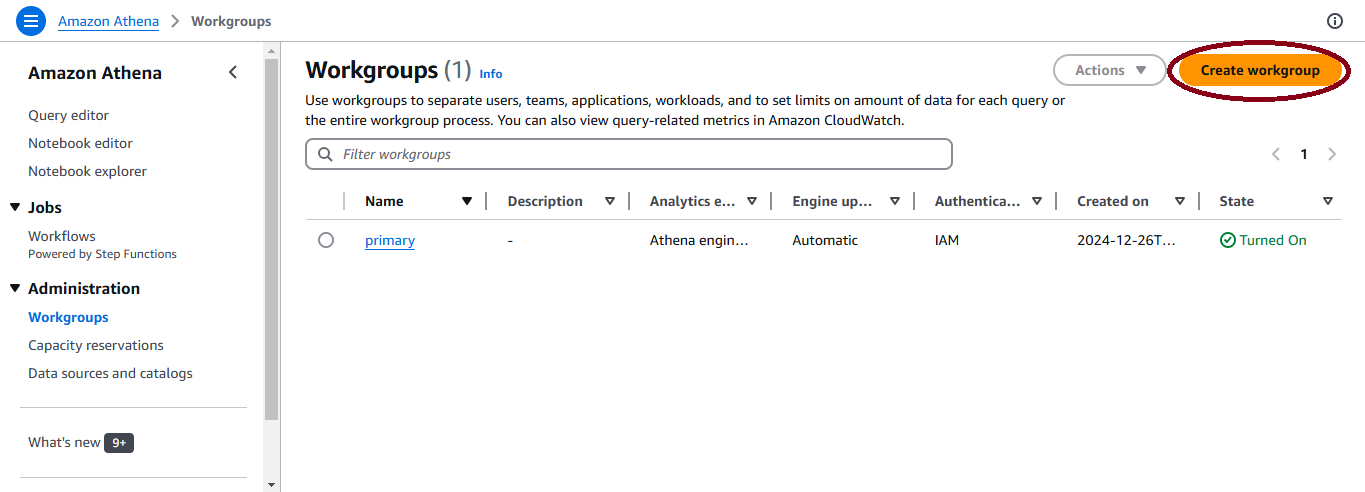This screenshot has width=1365, height=492.
Task: Sort by Name column arrow
Action: 467,201
